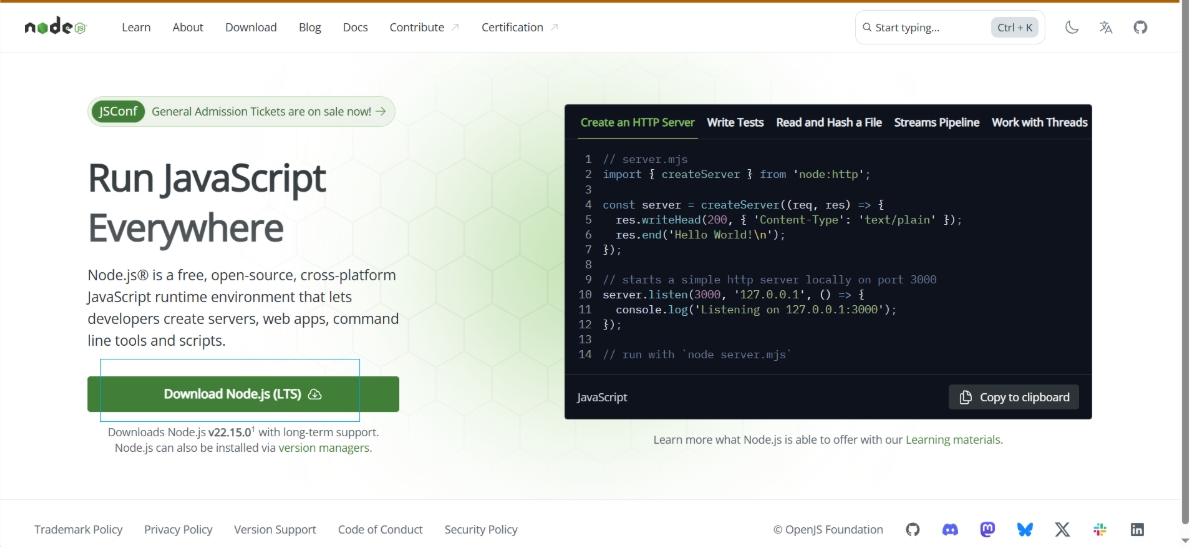Select the Create an HTTP Server tab
The width and height of the screenshot is (1190, 547).
point(638,122)
